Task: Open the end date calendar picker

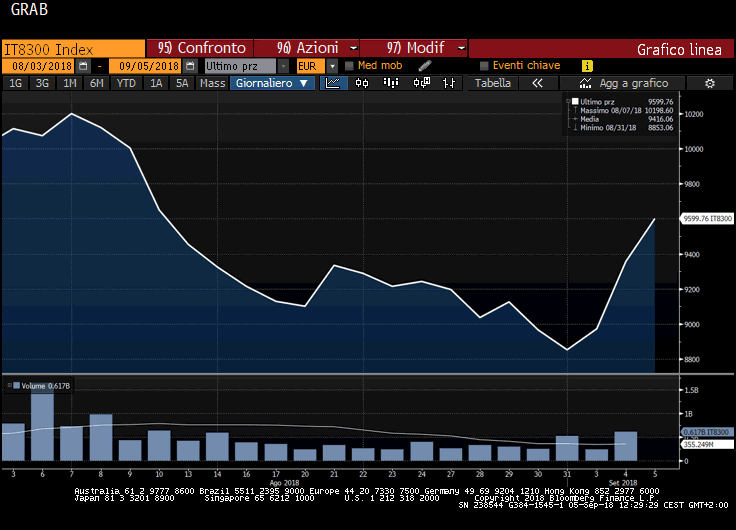Action: coord(189,66)
